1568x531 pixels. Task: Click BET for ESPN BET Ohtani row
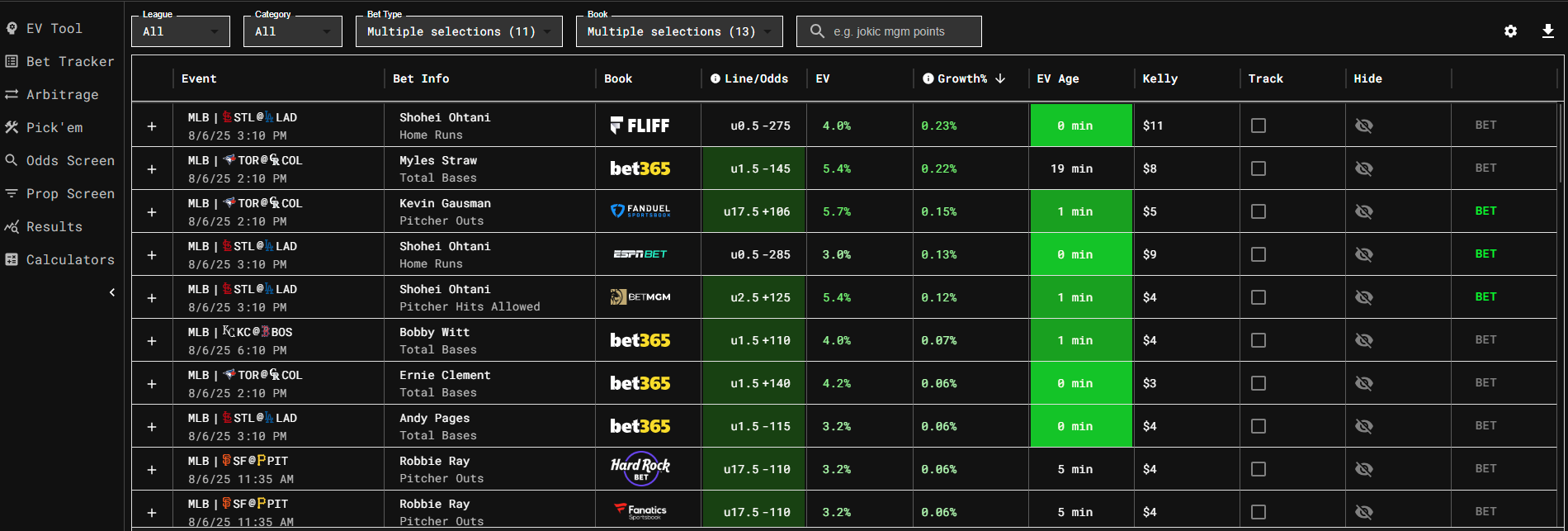click(1485, 254)
